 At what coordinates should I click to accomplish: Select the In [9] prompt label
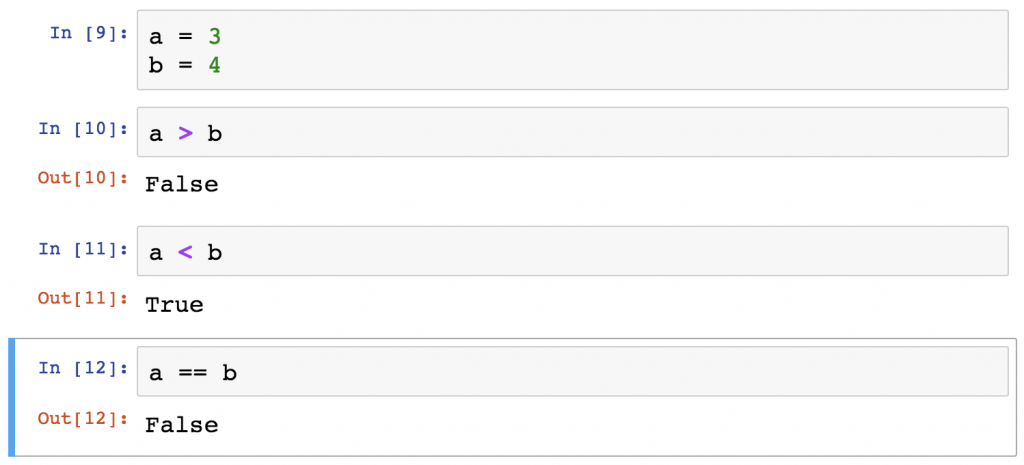pos(89,33)
